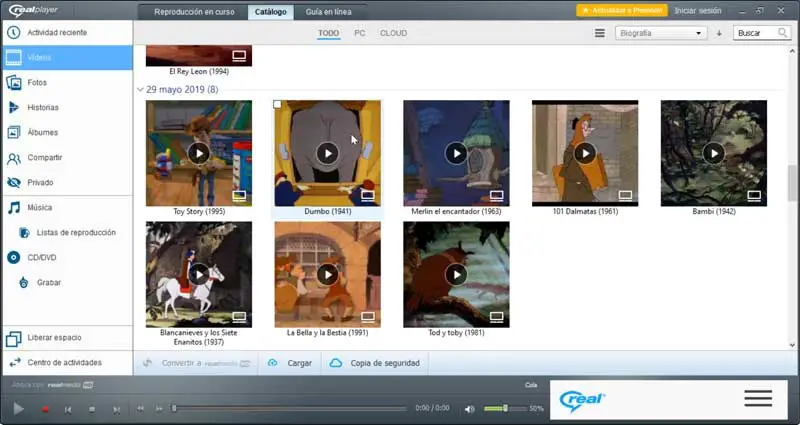Image resolution: width=800 pixels, height=425 pixels.
Task: Click the search magnifier icon
Action: [782, 33]
